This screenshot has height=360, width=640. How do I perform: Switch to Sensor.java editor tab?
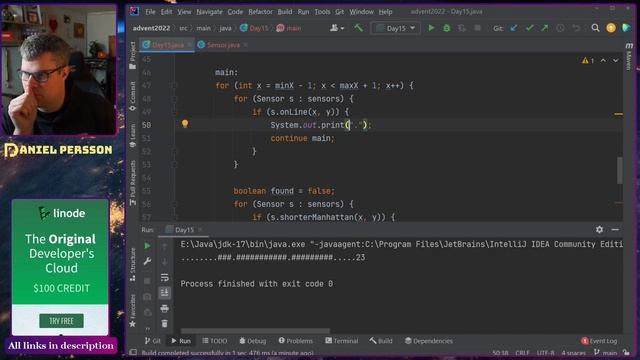(x=223, y=45)
